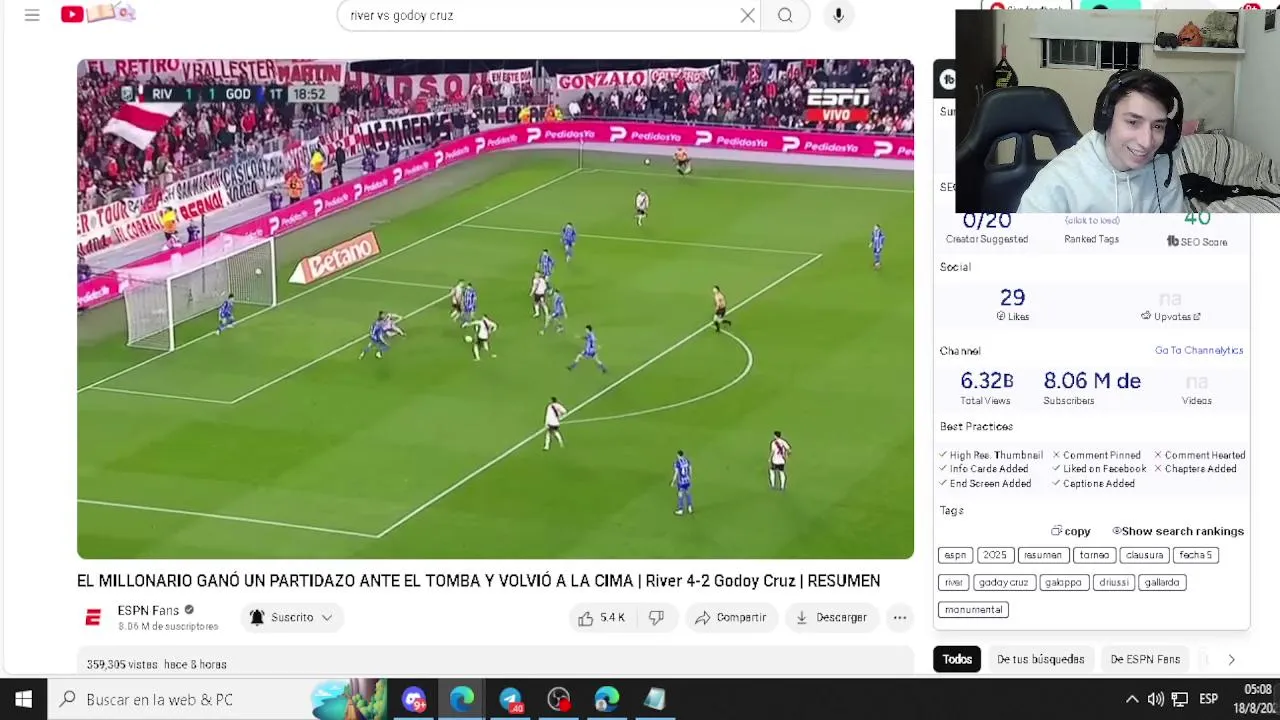Viewport: 1280px width, 720px height.
Task: Click the Liked on Facebook check item
Action: [1099, 469]
